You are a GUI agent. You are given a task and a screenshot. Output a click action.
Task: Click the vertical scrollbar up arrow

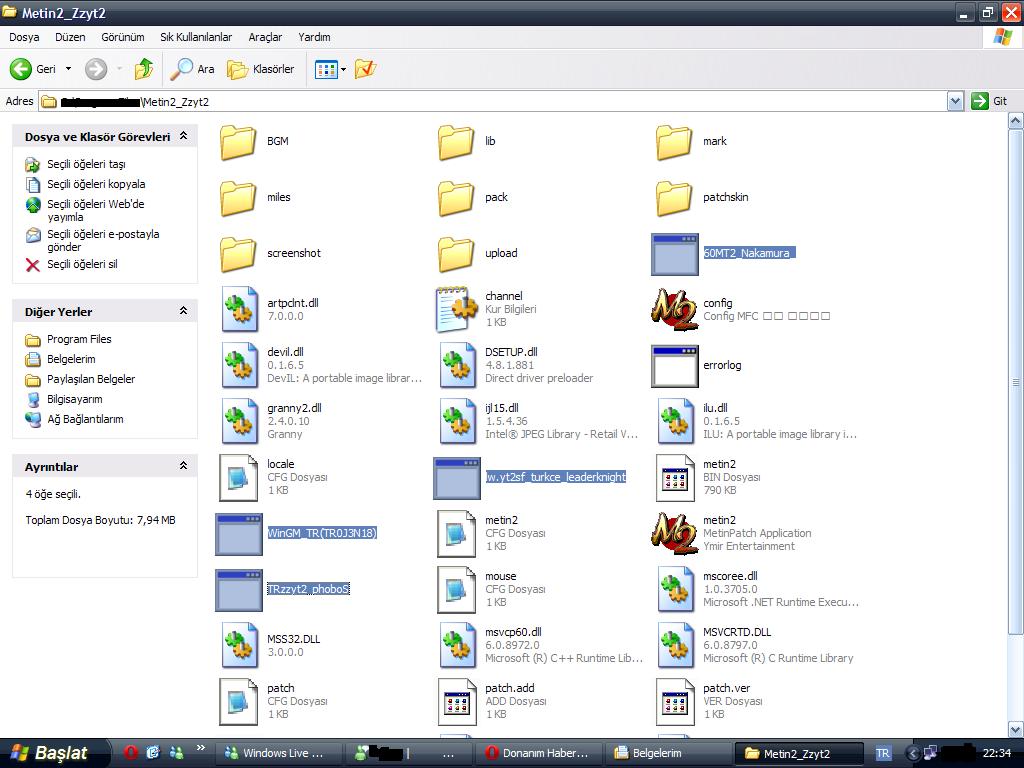coord(1016,121)
